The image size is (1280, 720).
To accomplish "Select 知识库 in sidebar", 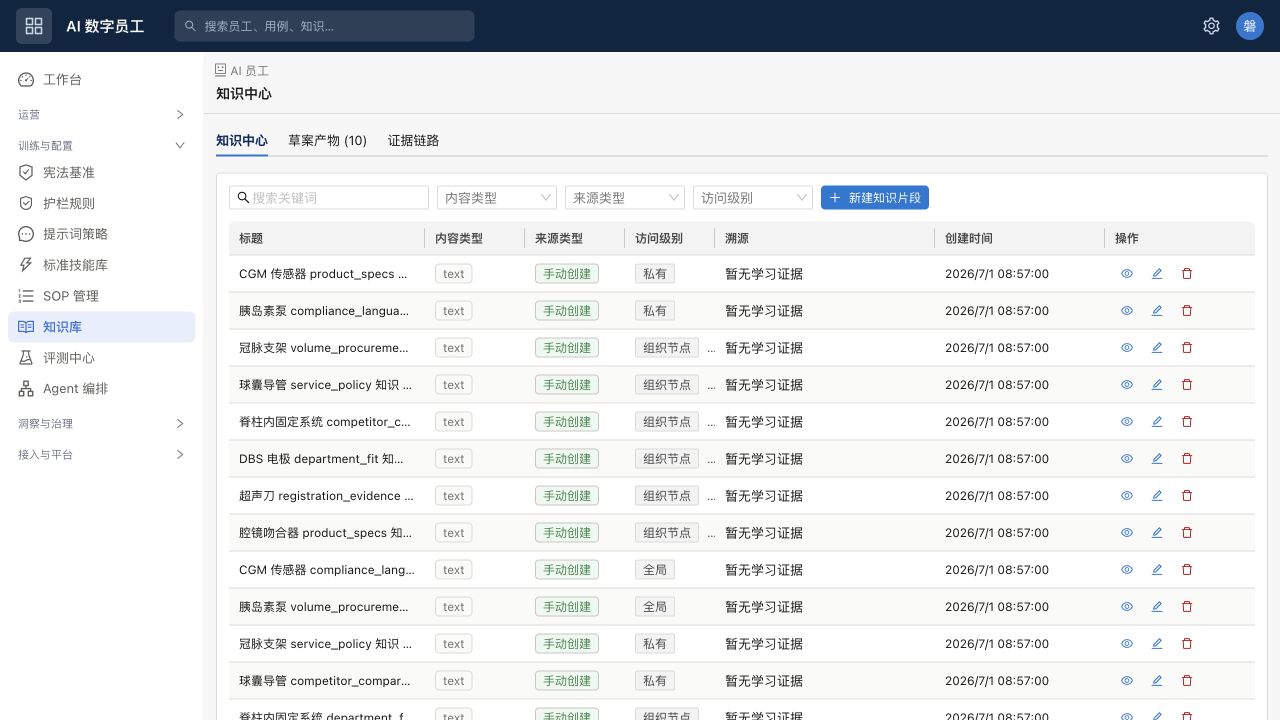I will (x=101, y=327).
